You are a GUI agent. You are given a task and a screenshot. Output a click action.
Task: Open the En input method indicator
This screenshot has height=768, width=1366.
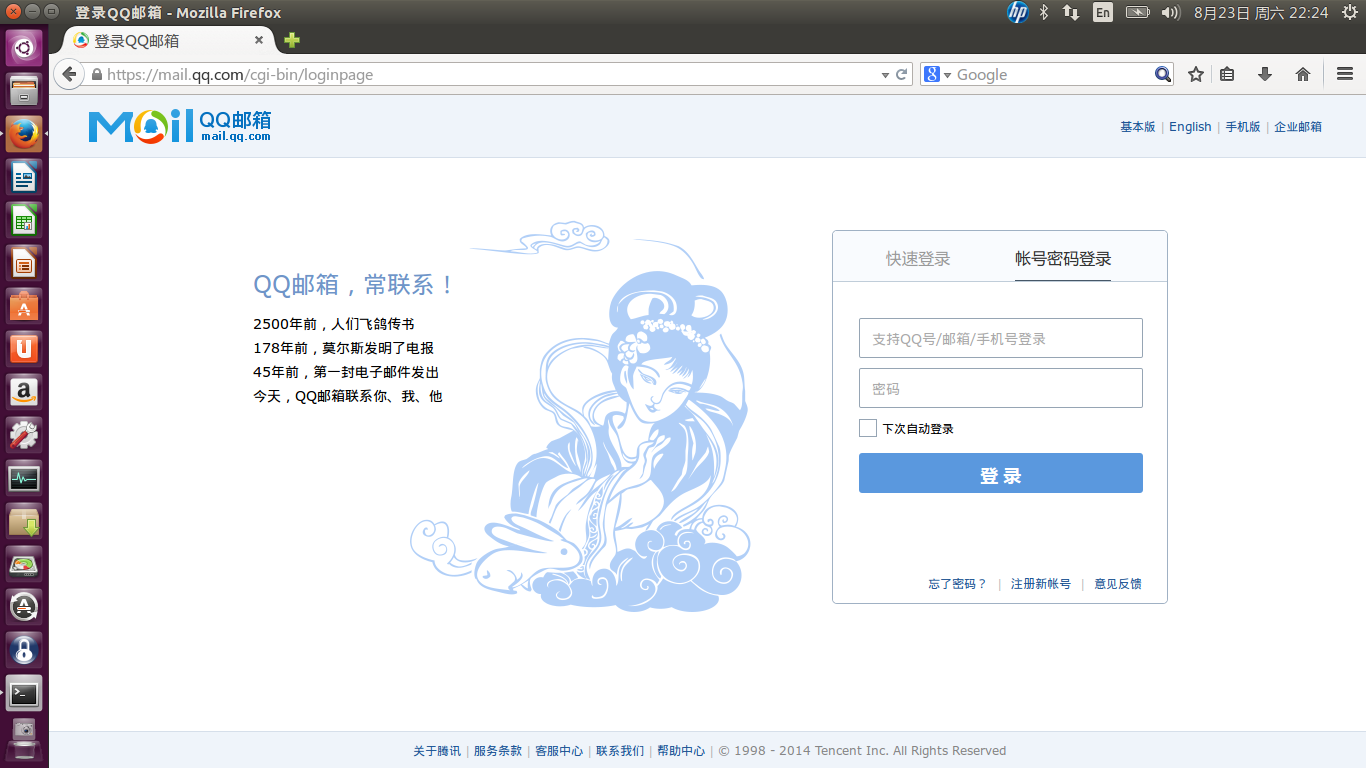point(1103,12)
